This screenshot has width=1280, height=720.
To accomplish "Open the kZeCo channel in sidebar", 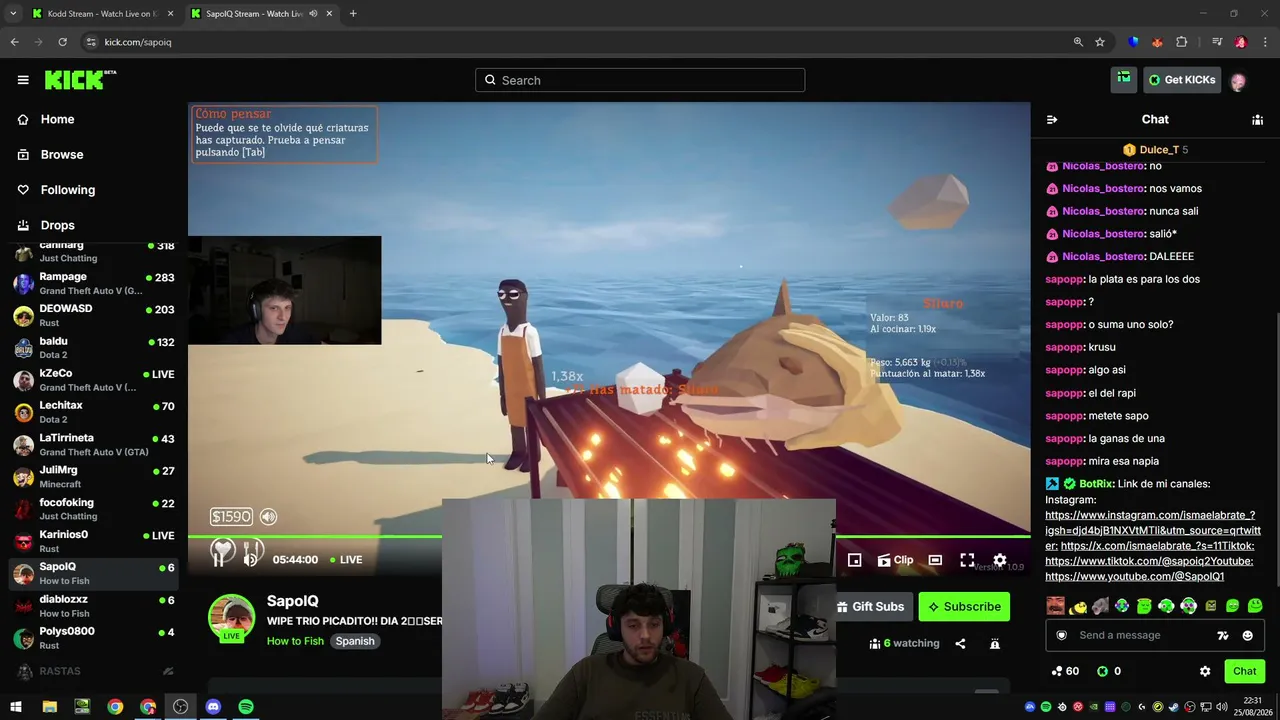I will click(93, 380).
